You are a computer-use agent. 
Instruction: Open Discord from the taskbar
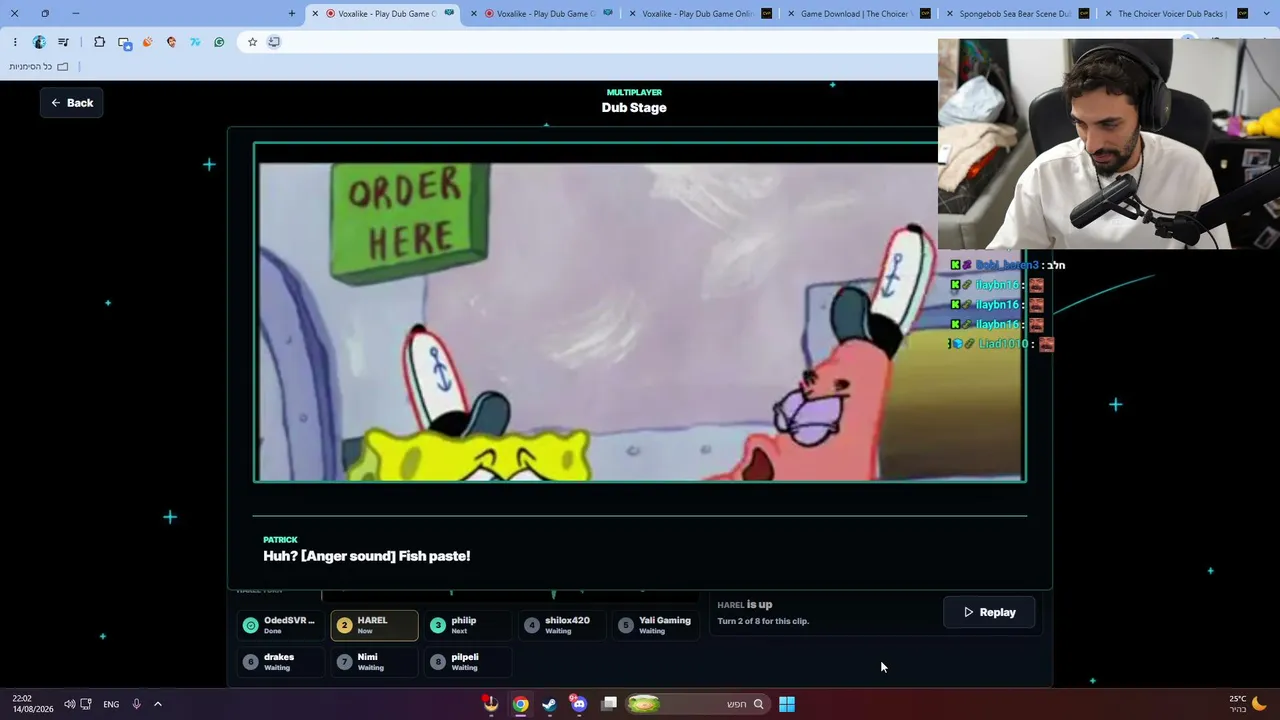pyautogui.click(x=579, y=704)
